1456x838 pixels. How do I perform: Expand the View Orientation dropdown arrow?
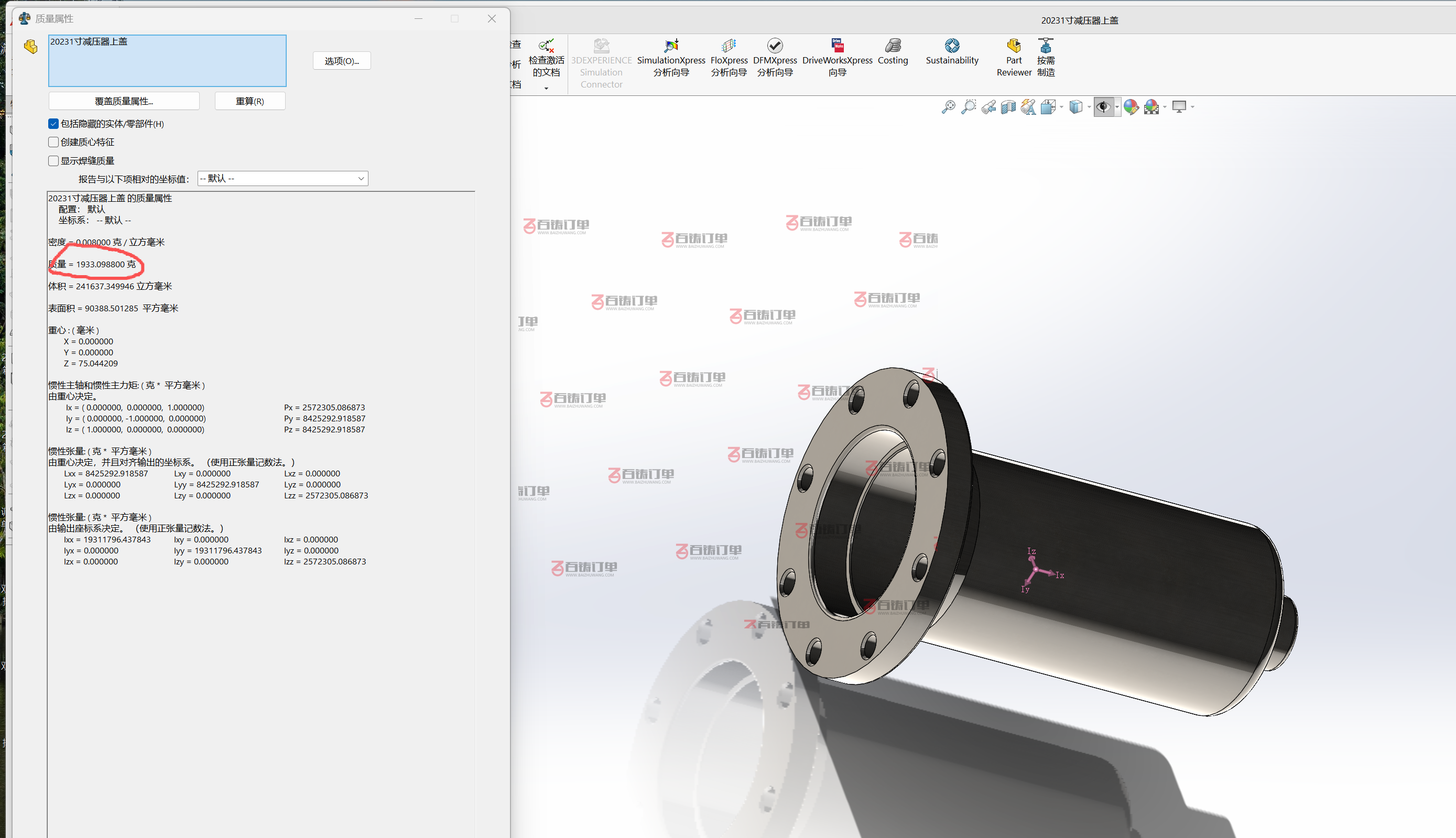pyautogui.click(x=1061, y=107)
